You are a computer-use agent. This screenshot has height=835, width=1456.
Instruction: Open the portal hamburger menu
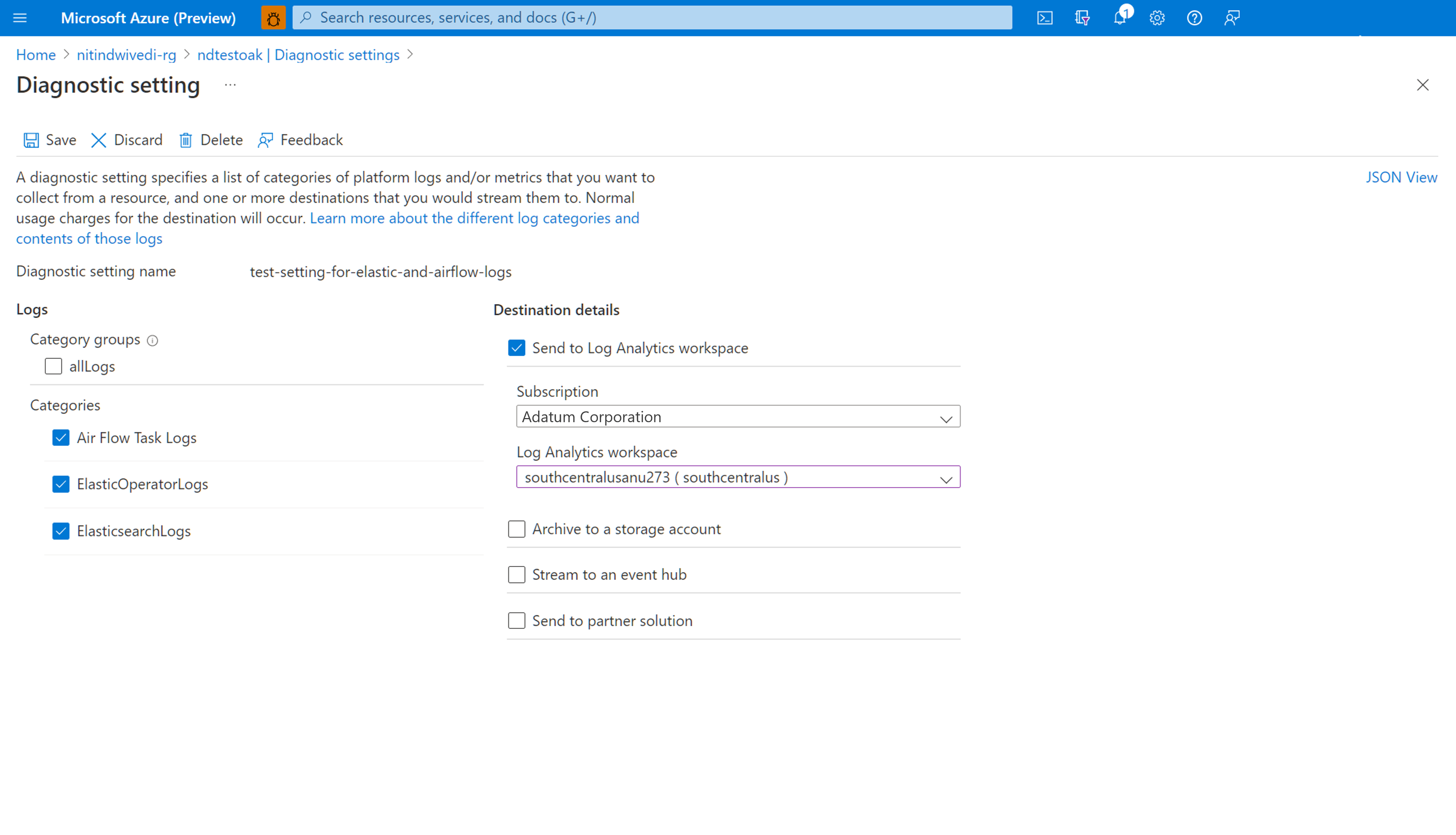click(x=20, y=17)
